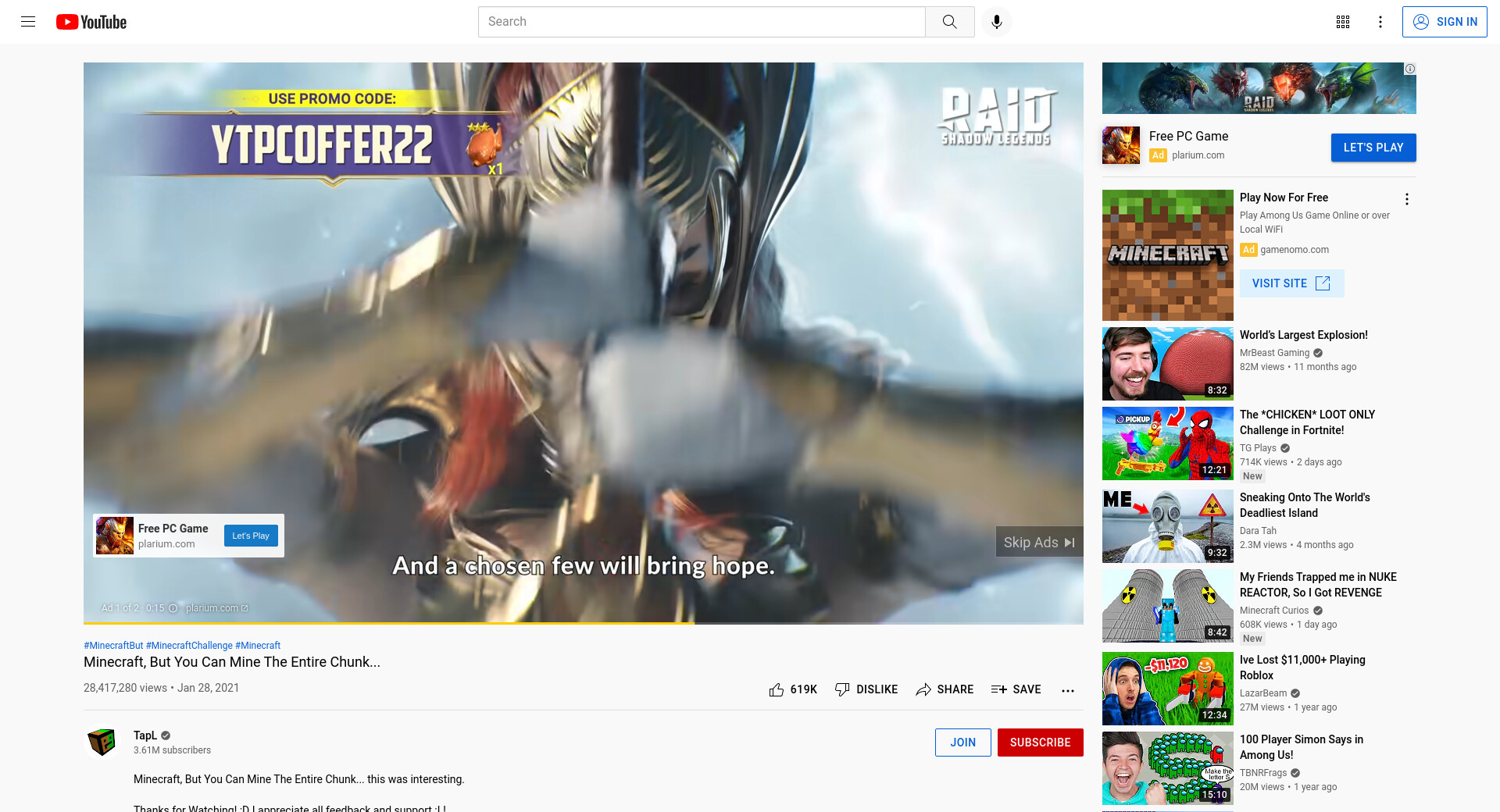Click Play Now For Free ad title
The image size is (1500, 812).
(1284, 198)
